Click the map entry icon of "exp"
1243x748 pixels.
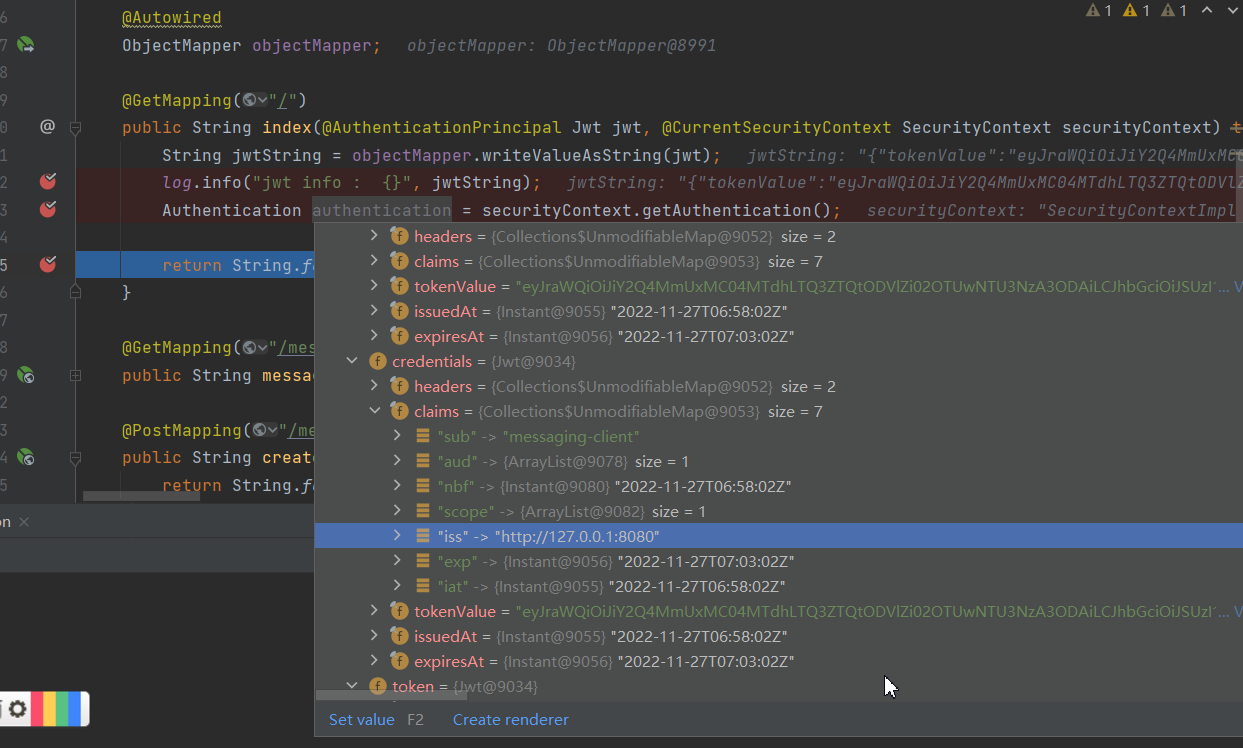point(424,561)
